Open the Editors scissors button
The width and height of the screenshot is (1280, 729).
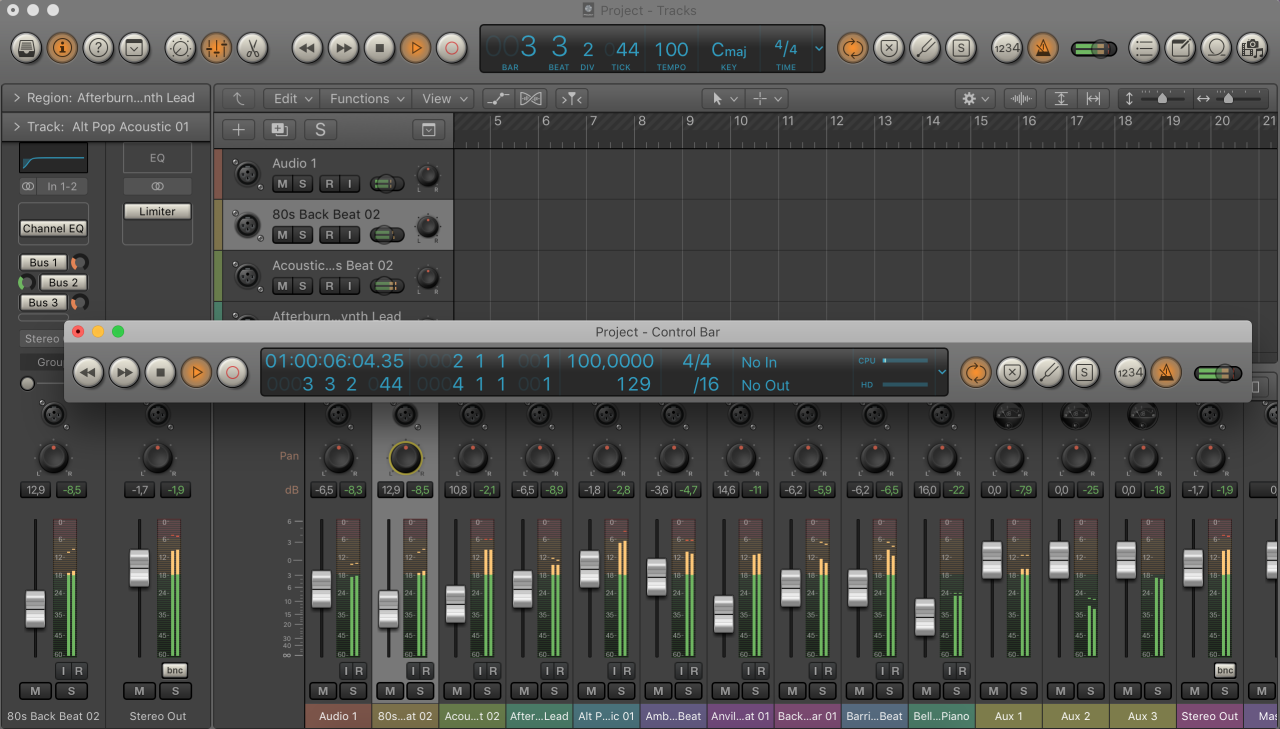pos(252,47)
